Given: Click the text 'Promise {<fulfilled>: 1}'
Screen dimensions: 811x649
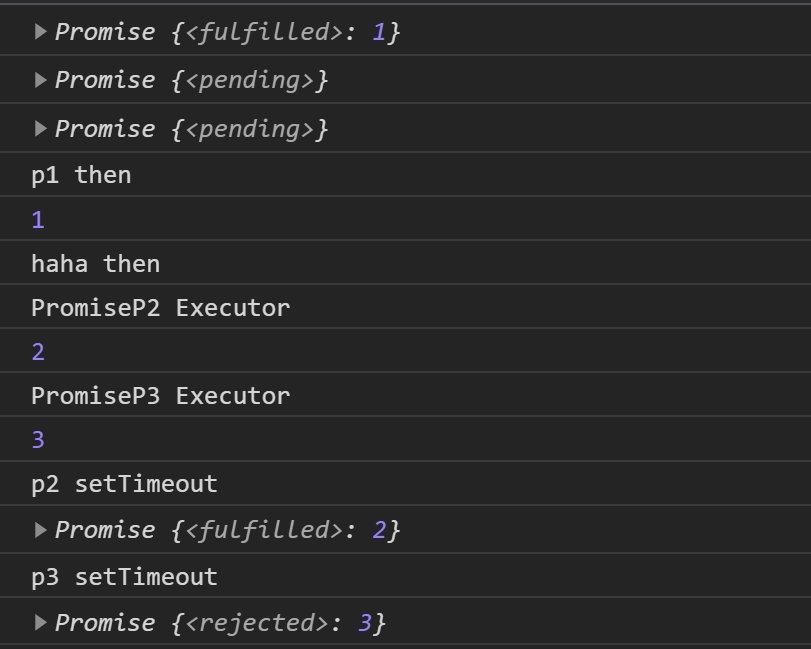Looking at the screenshot, I should point(228,32).
